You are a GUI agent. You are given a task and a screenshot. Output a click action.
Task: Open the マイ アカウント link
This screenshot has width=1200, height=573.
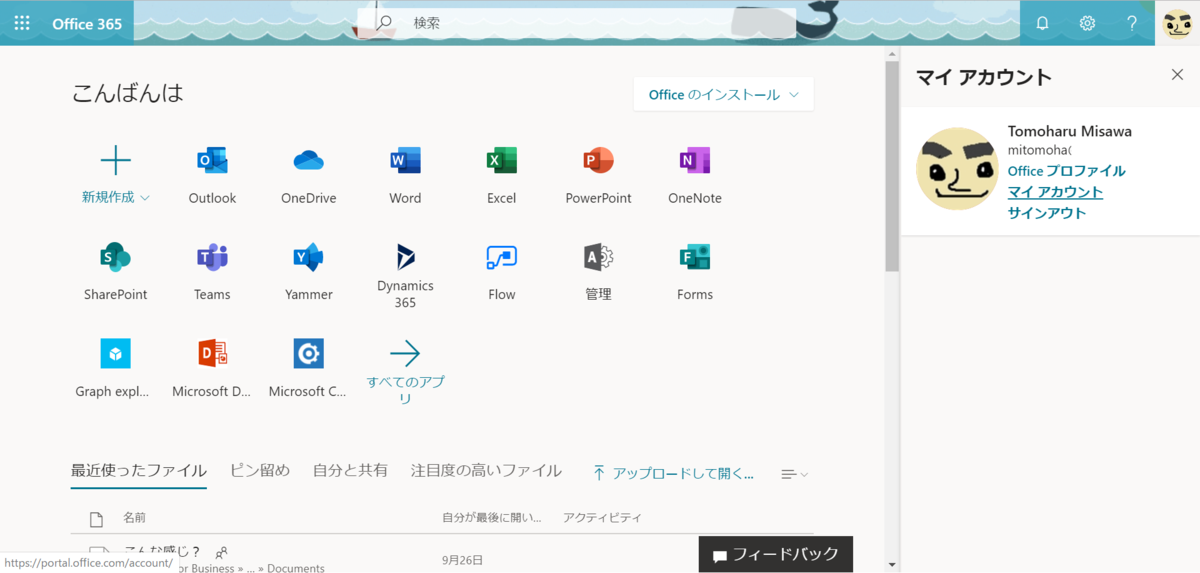point(1055,192)
